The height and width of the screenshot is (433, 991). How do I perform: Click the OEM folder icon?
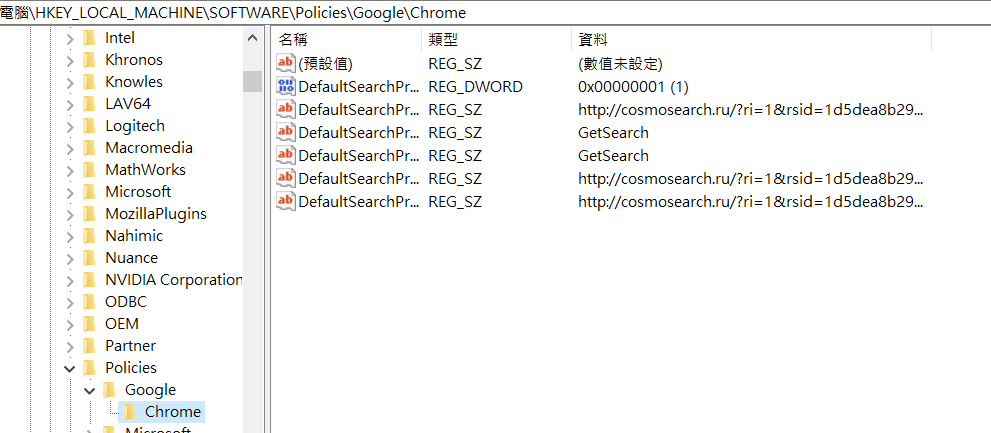pyautogui.click(x=90, y=324)
